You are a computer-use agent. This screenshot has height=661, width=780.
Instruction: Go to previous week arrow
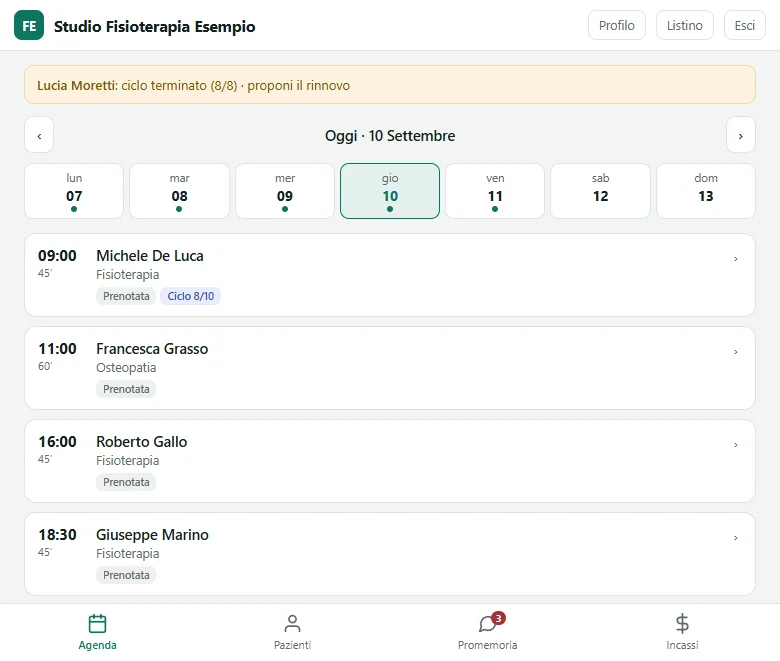point(39,135)
